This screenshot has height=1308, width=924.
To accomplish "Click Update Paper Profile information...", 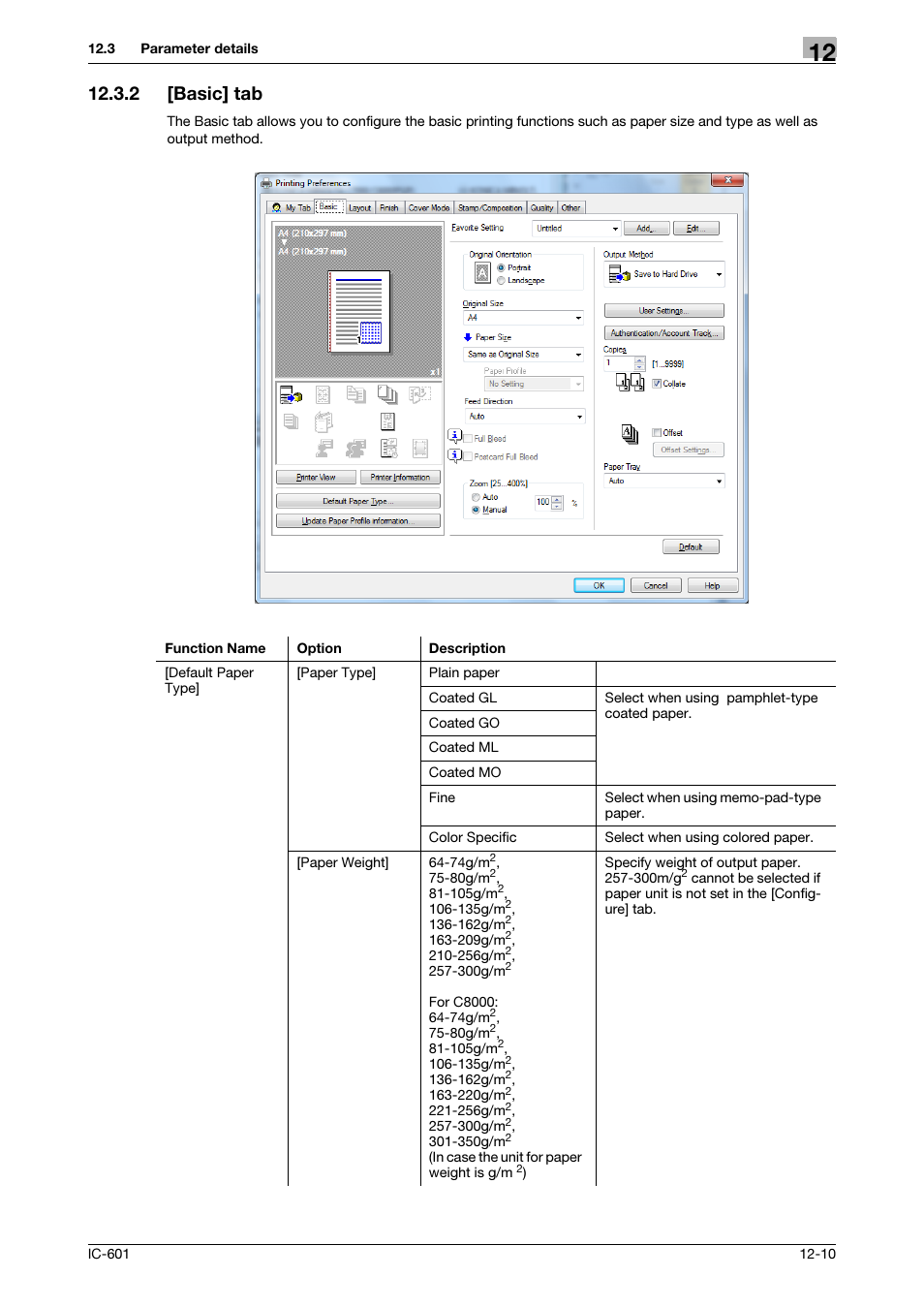I will [358, 520].
